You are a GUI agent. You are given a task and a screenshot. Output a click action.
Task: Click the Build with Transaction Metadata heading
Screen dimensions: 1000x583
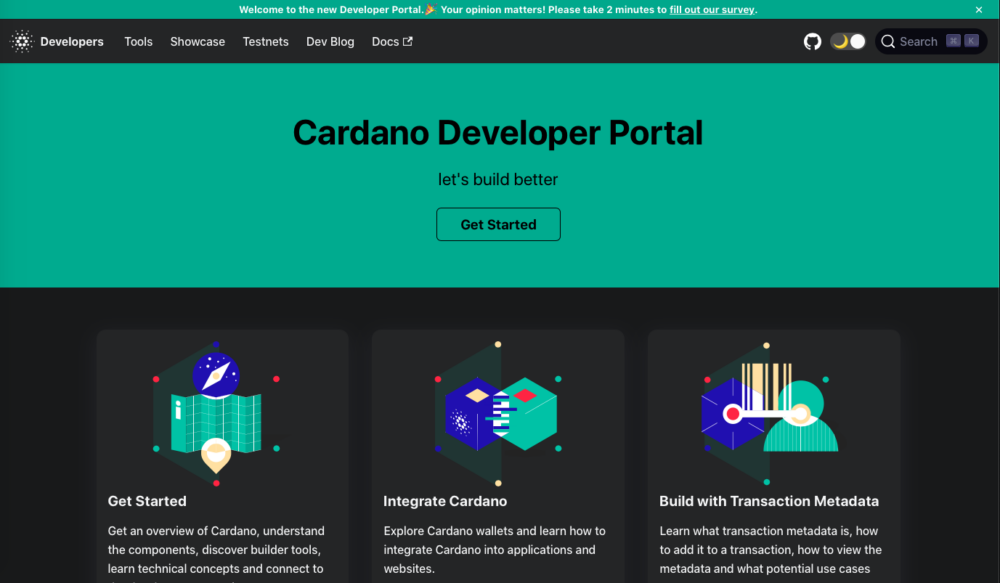click(769, 501)
